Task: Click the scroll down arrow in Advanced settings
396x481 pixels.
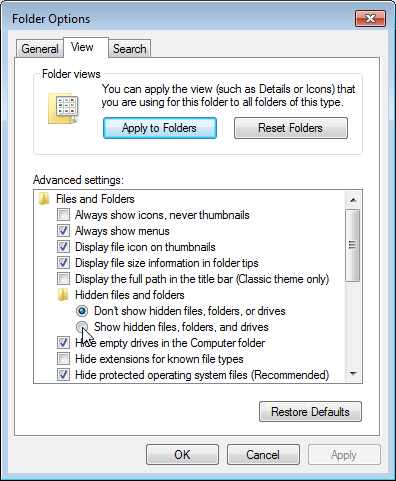Action: pyautogui.click(x=353, y=374)
